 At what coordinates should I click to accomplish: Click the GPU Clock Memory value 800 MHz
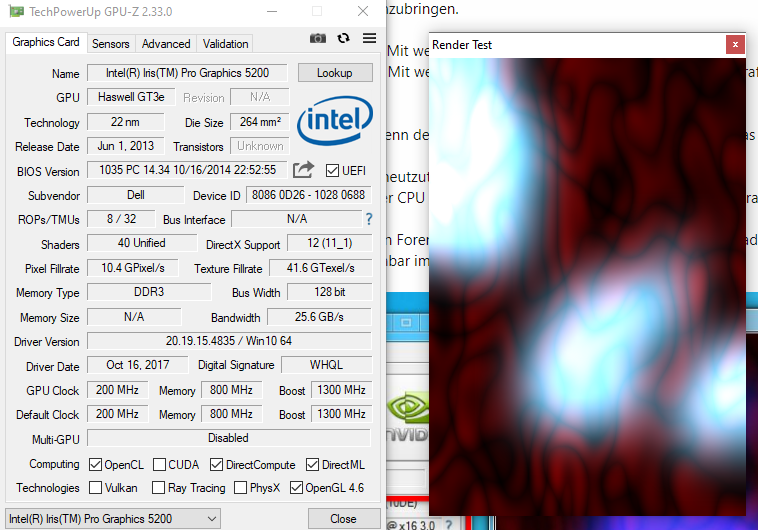232,390
